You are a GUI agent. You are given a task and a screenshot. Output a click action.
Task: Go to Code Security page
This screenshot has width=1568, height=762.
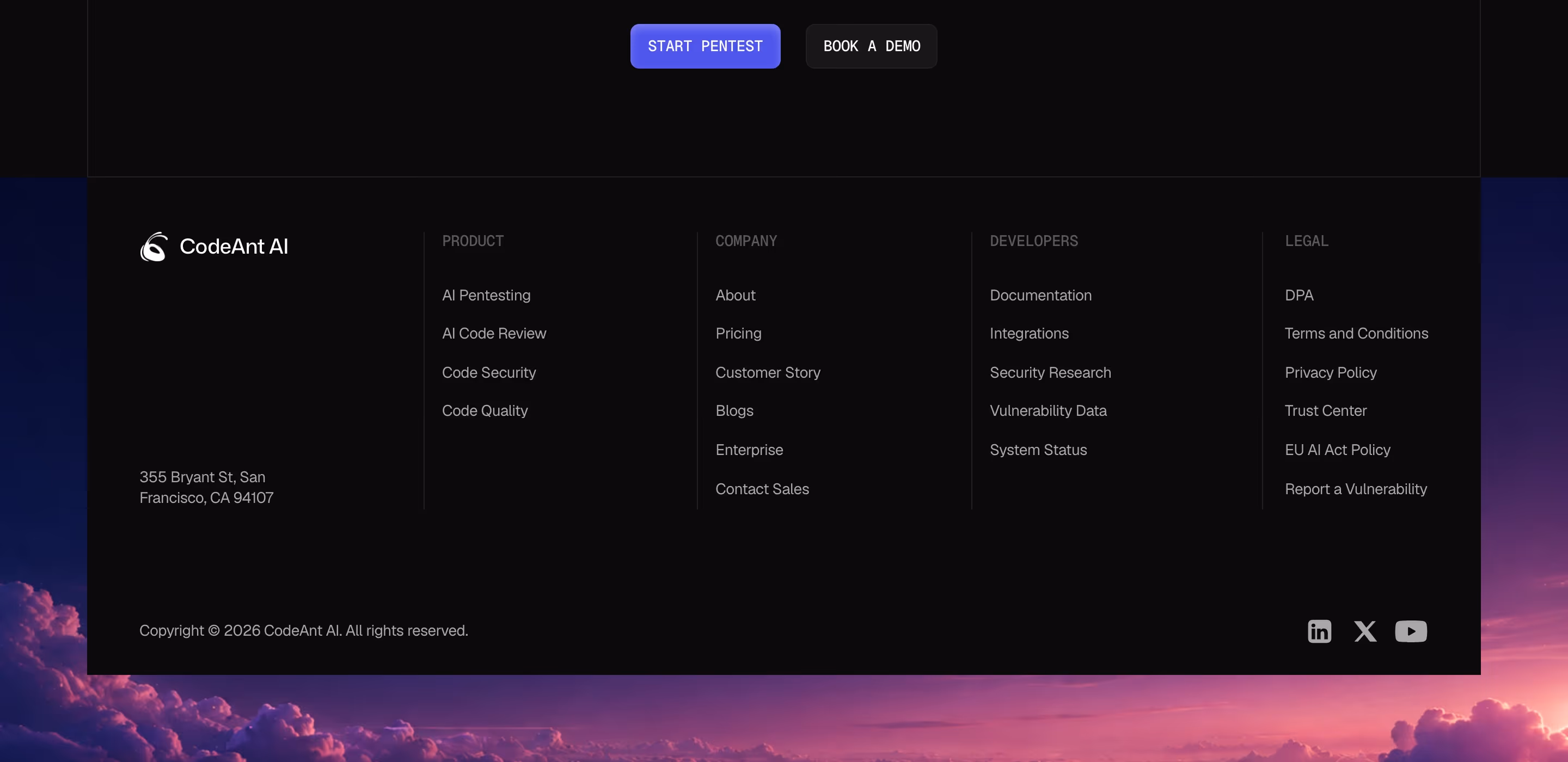[489, 372]
